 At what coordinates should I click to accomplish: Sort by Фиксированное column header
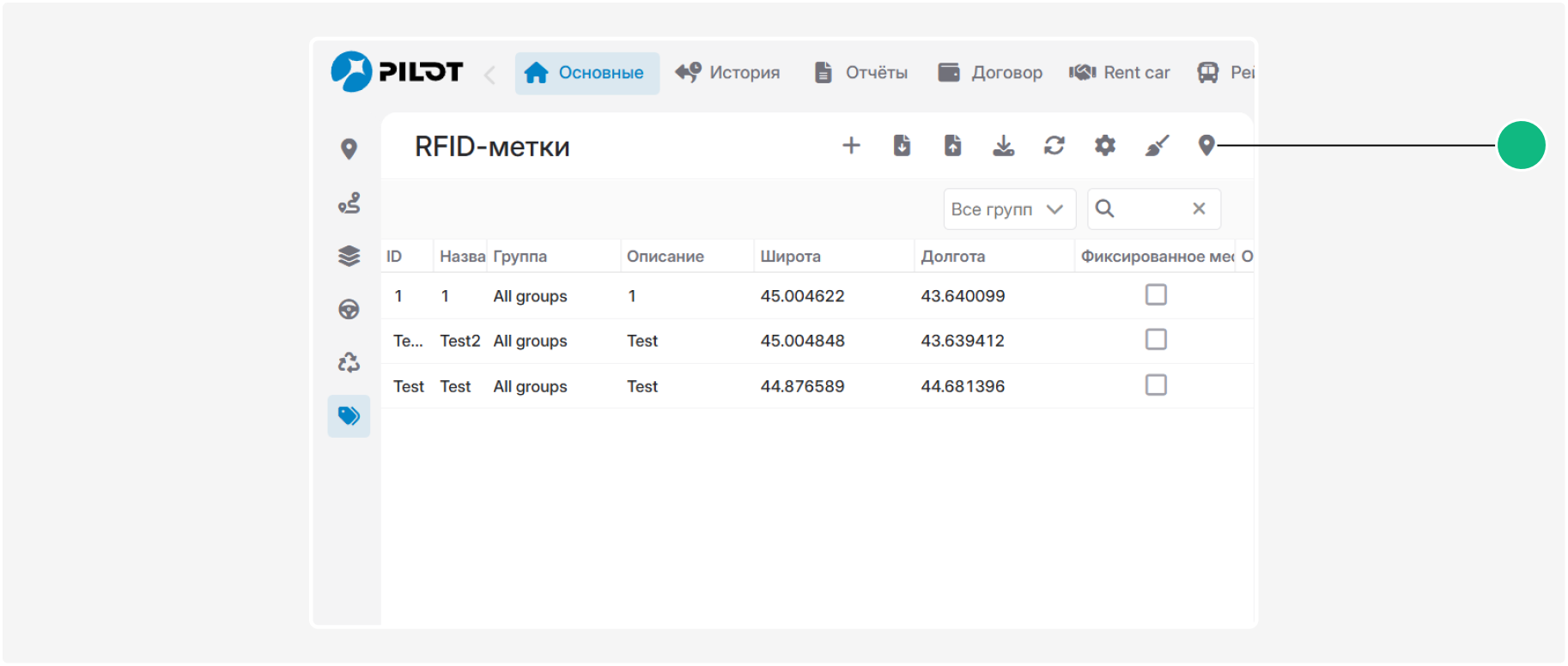coord(1156,257)
